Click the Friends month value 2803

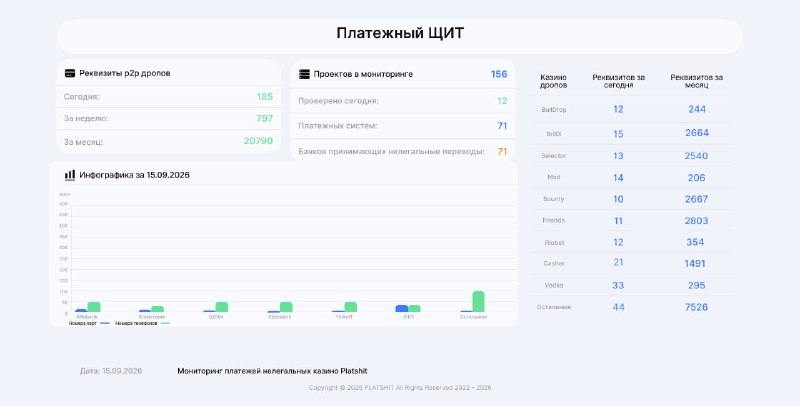click(x=696, y=221)
